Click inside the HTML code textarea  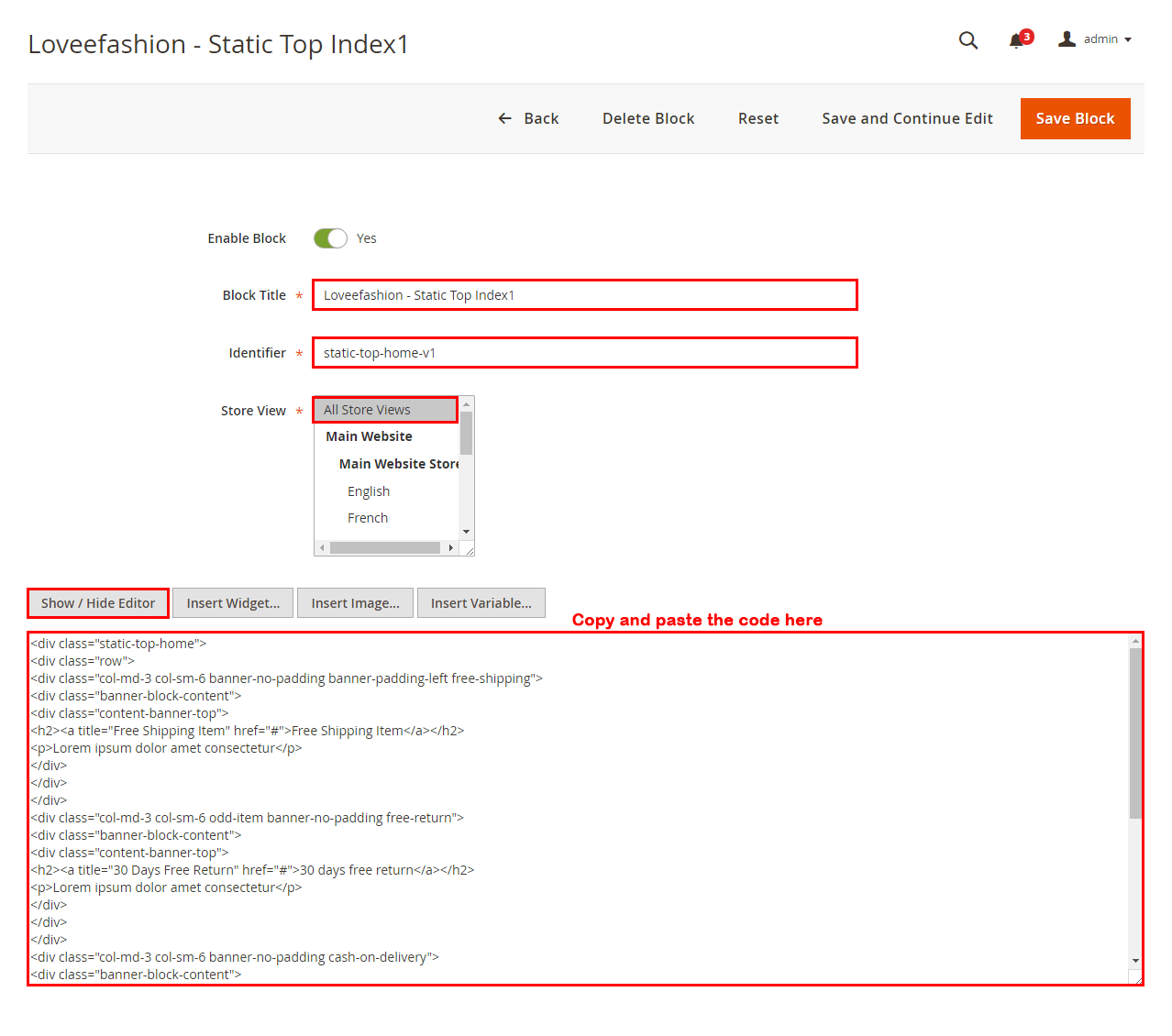point(579,809)
